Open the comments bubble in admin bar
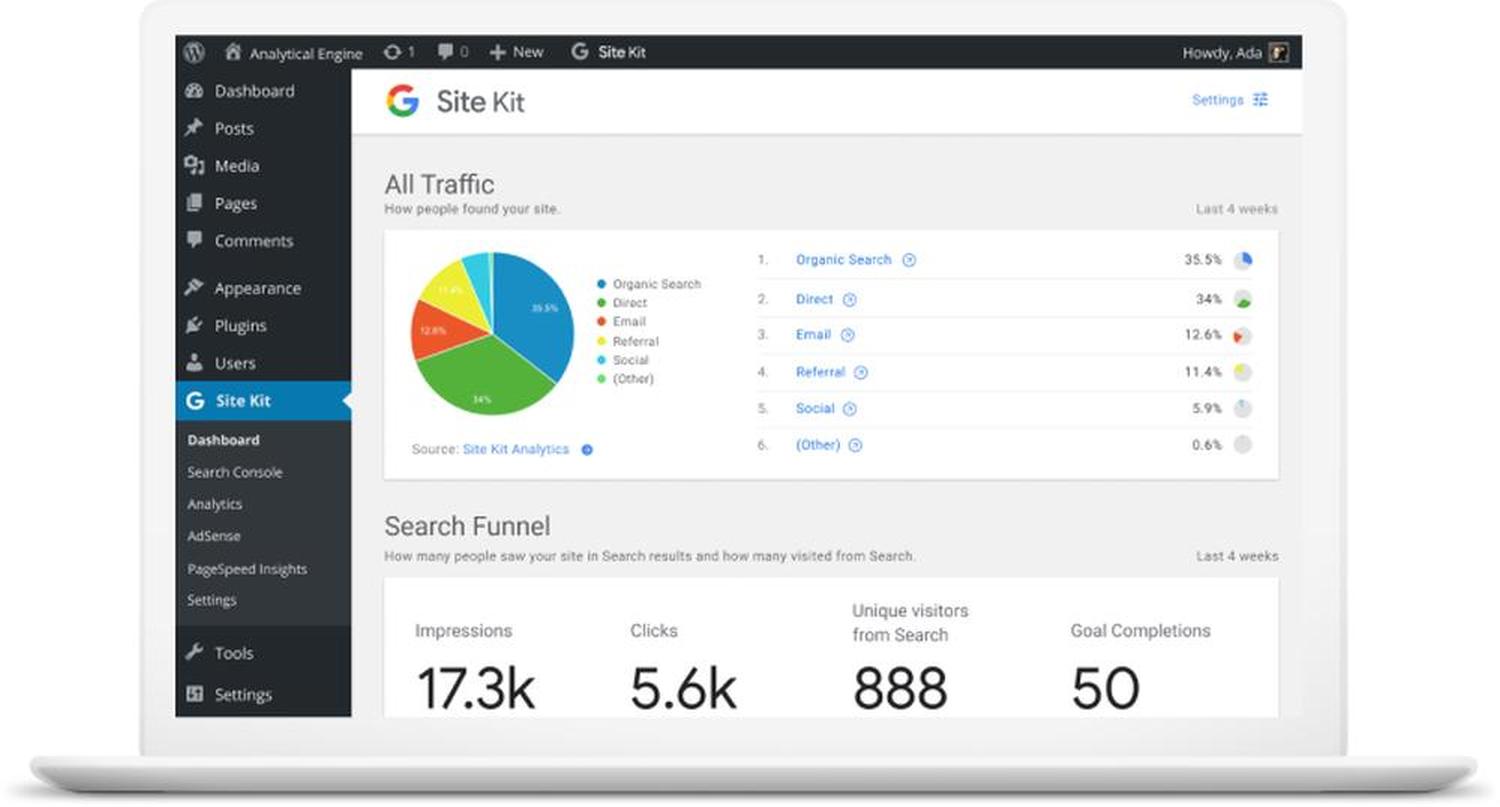1500x807 pixels. (x=446, y=52)
